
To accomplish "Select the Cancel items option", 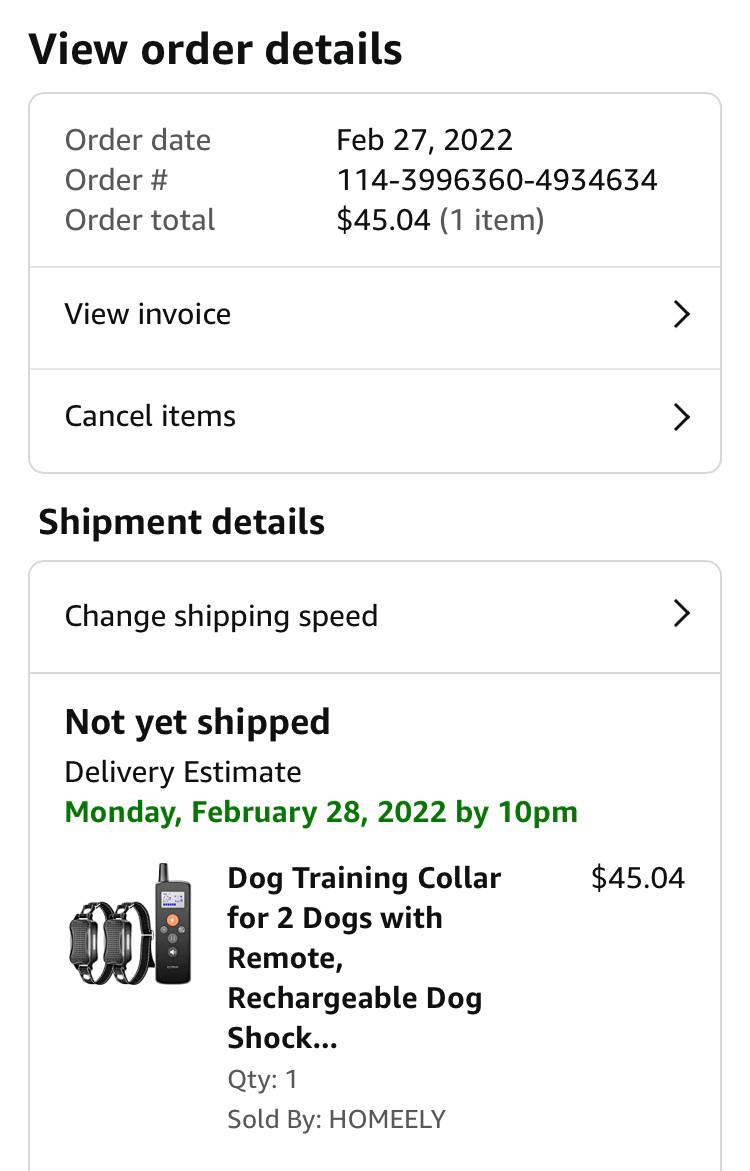I will [150, 416].
